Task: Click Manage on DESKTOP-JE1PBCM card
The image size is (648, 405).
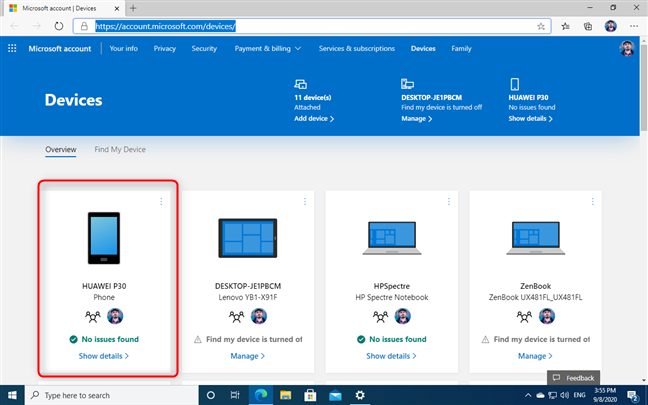Action: (x=248, y=356)
